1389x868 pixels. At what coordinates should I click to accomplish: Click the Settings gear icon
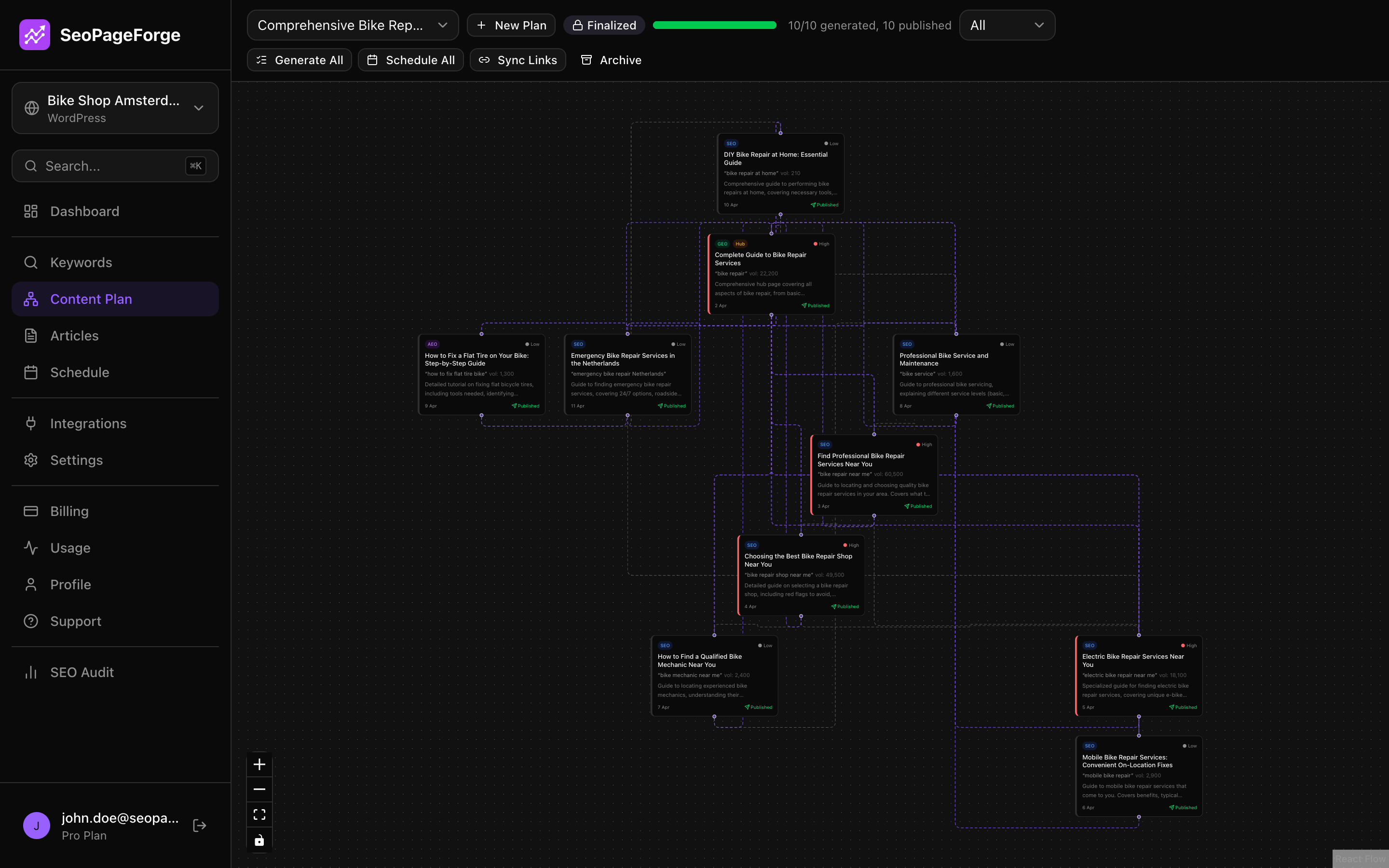click(x=31, y=461)
